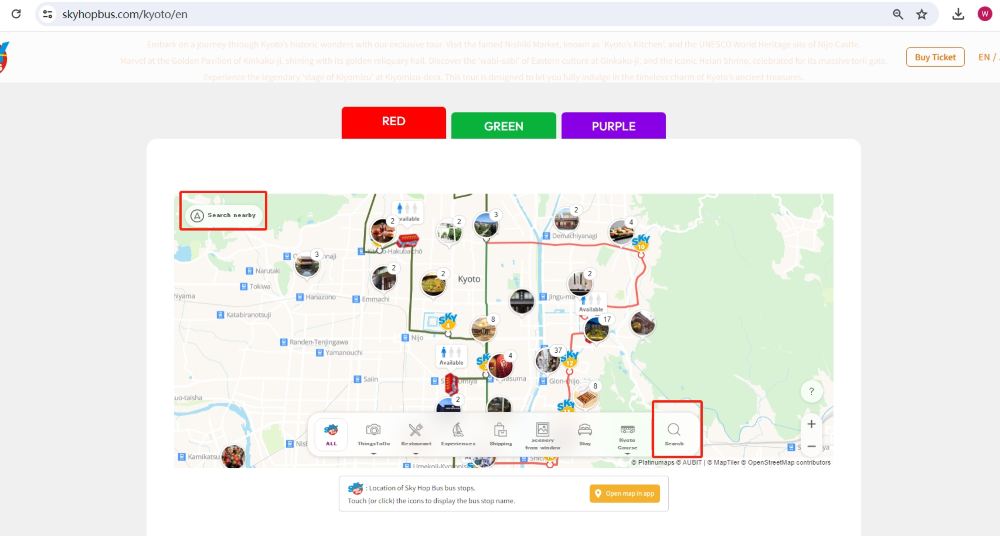Filter map by Experiences icon
This screenshot has width=1000, height=536.
pyautogui.click(x=458, y=432)
